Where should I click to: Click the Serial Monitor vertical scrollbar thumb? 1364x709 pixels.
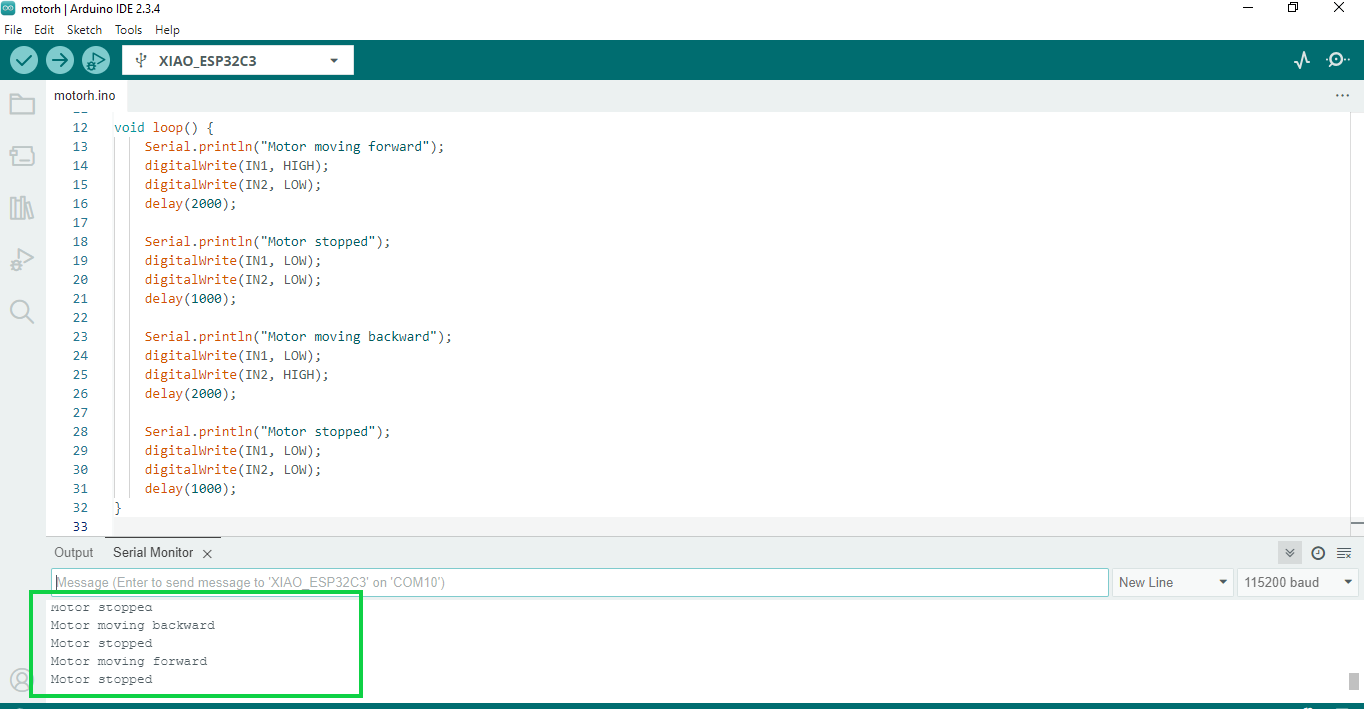click(x=1354, y=681)
